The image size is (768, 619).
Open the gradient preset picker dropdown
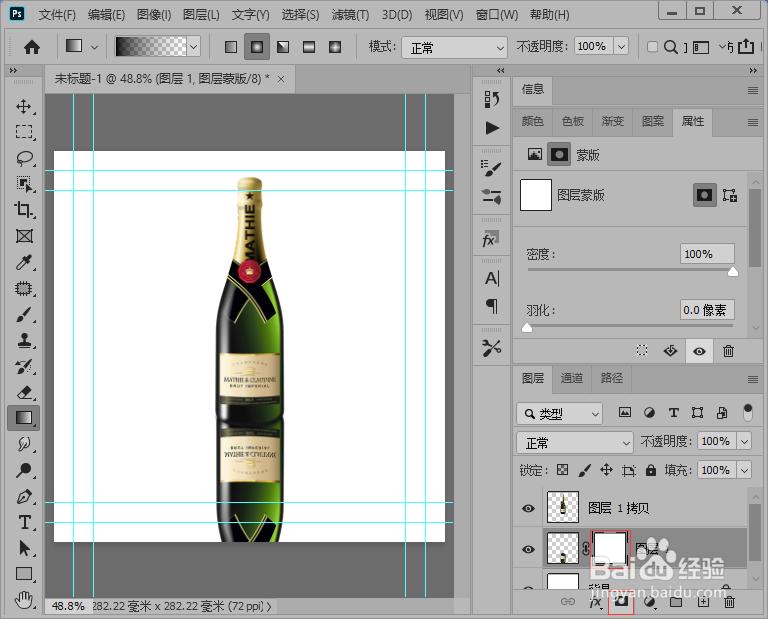194,47
